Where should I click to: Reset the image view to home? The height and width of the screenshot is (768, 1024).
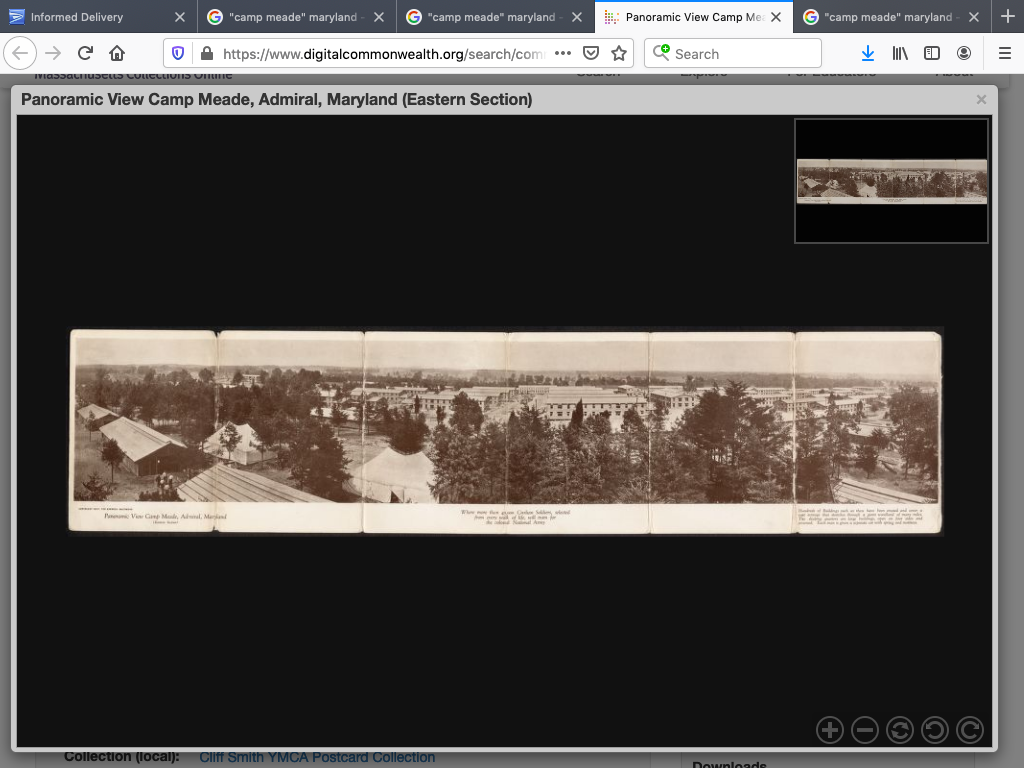pyautogui.click(x=900, y=730)
